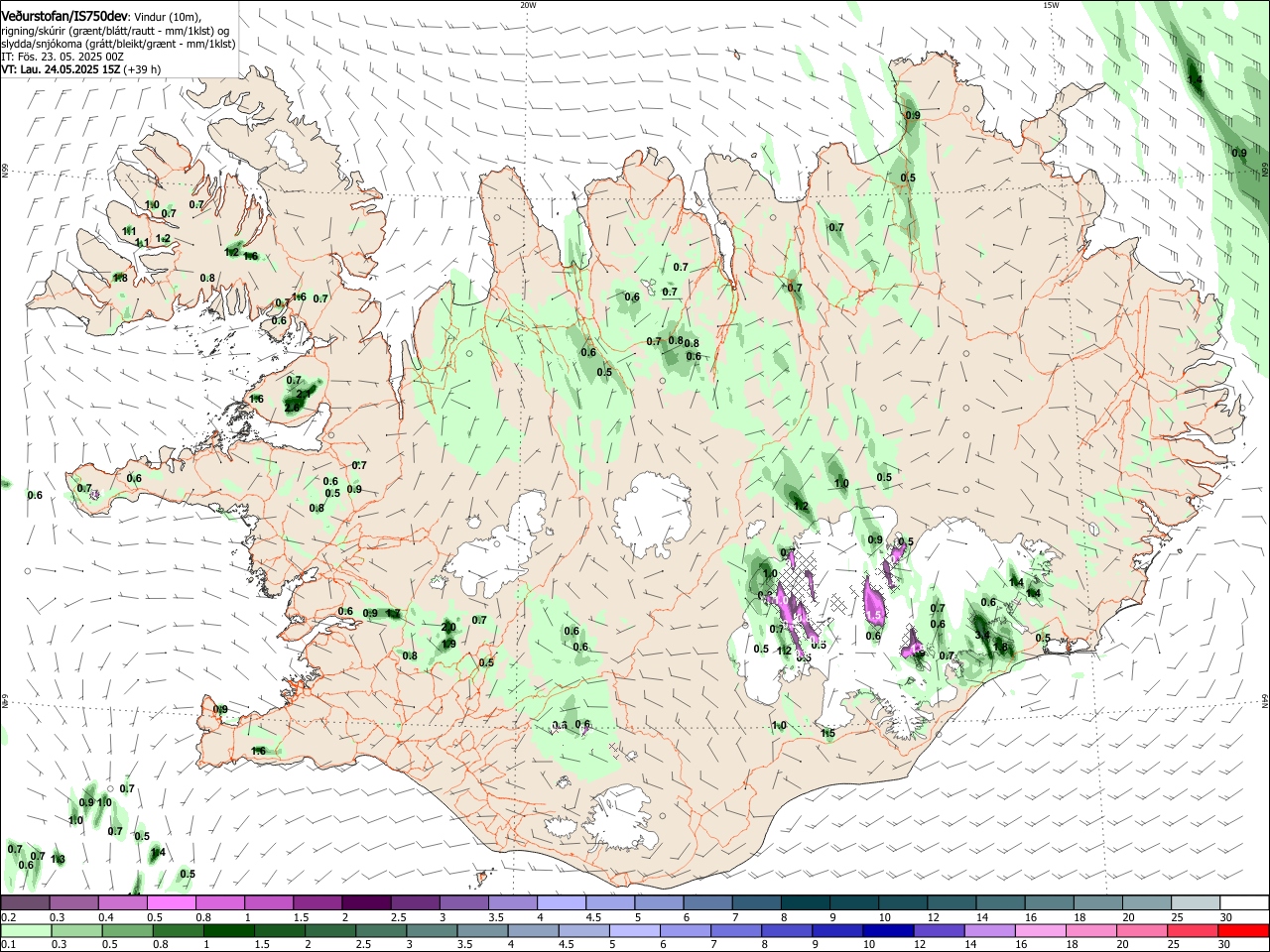This screenshot has width=1270, height=952.
Task: Choose the deep navy blue rain swatch before 12
Action: click(887, 930)
